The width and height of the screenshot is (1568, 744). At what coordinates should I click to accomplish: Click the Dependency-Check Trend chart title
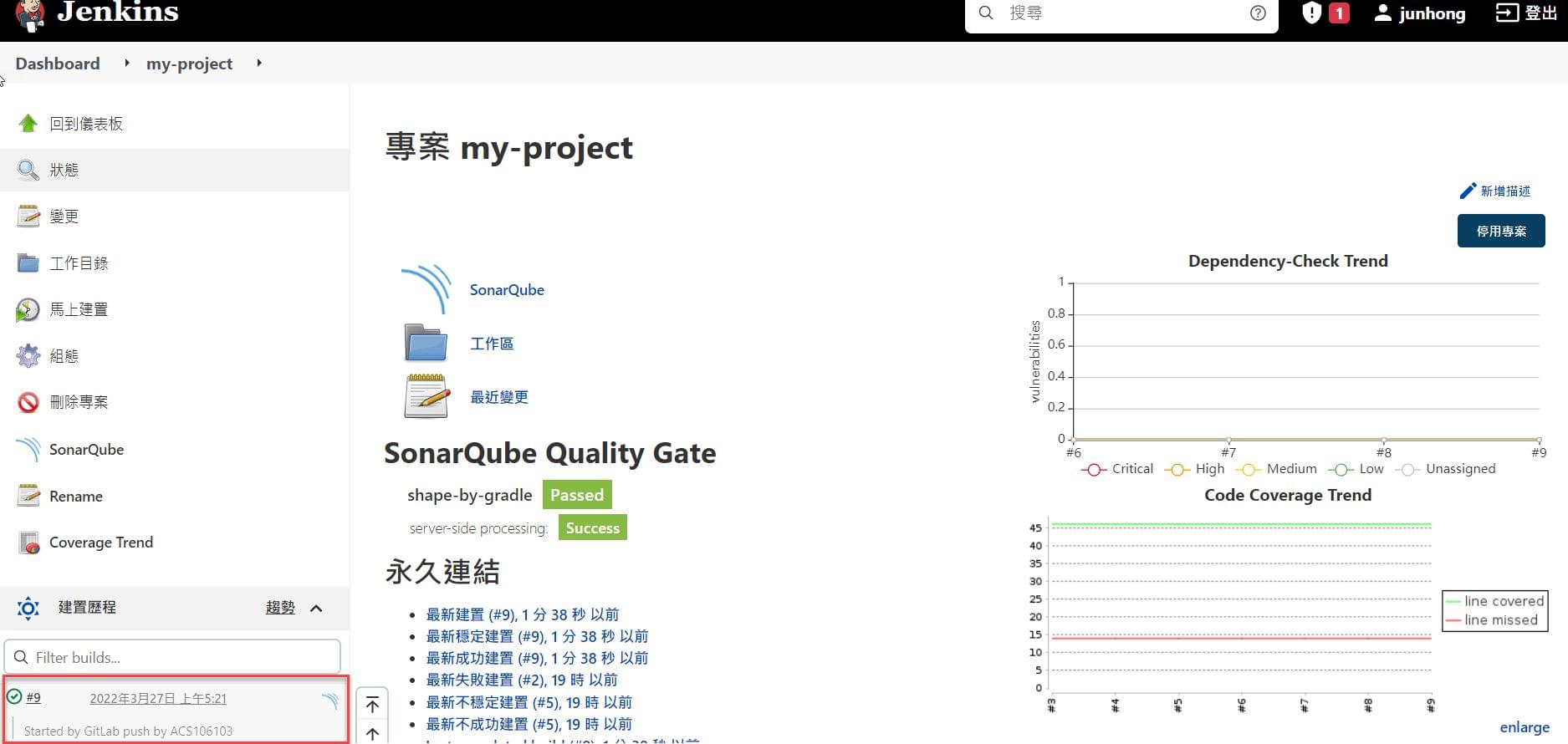[x=1288, y=261]
